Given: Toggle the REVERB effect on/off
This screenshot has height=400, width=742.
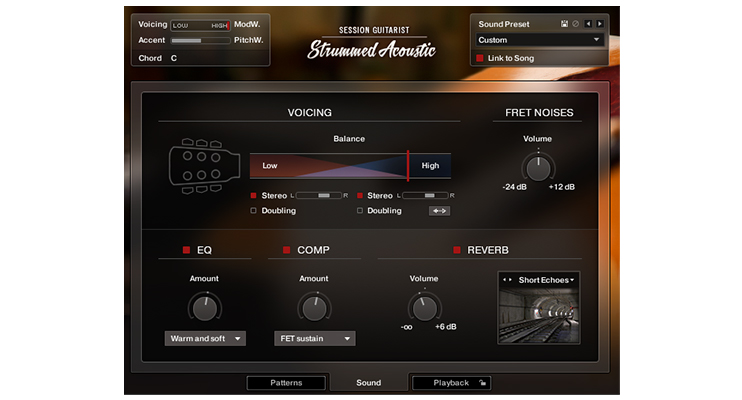Looking at the screenshot, I should pyautogui.click(x=457, y=250).
